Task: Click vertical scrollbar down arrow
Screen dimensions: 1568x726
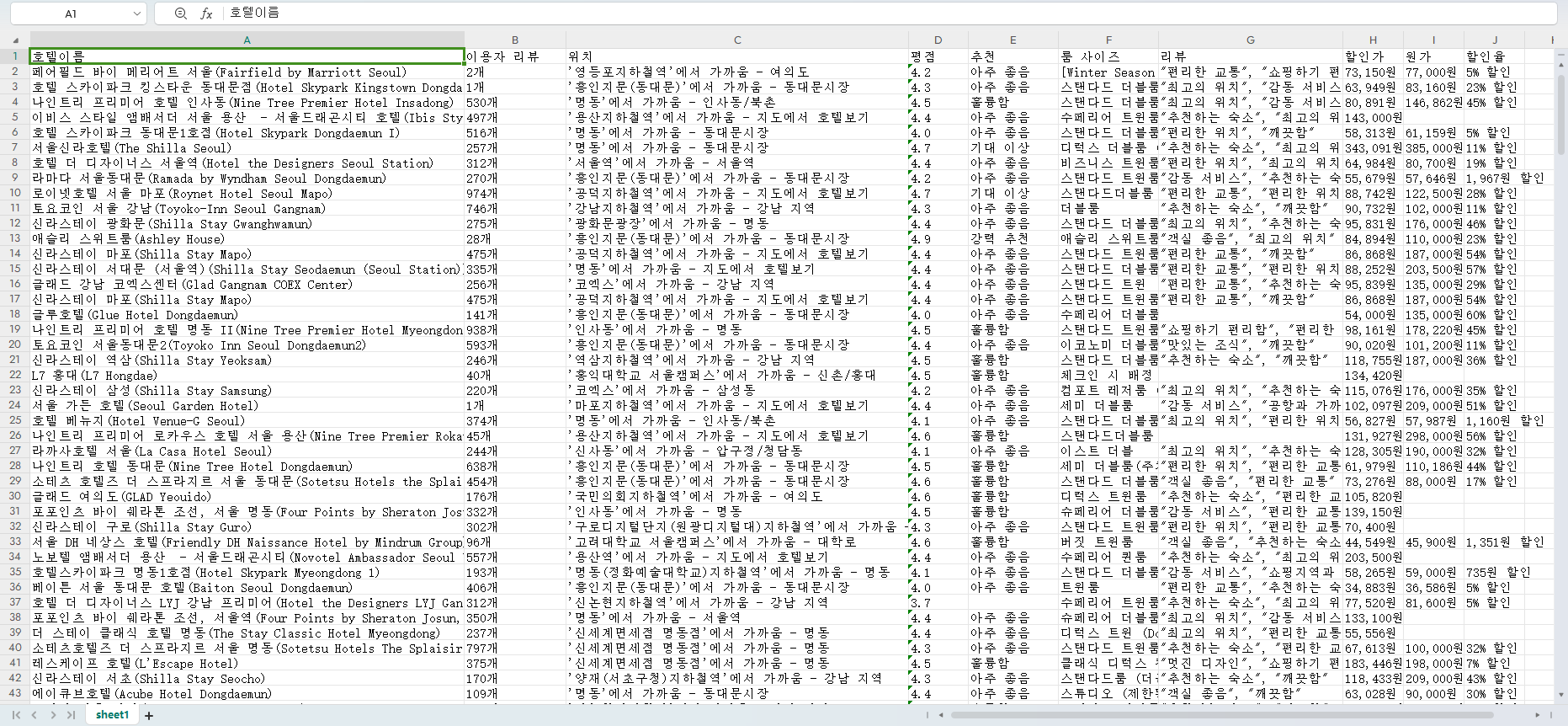Action: click(x=1561, y=695)
